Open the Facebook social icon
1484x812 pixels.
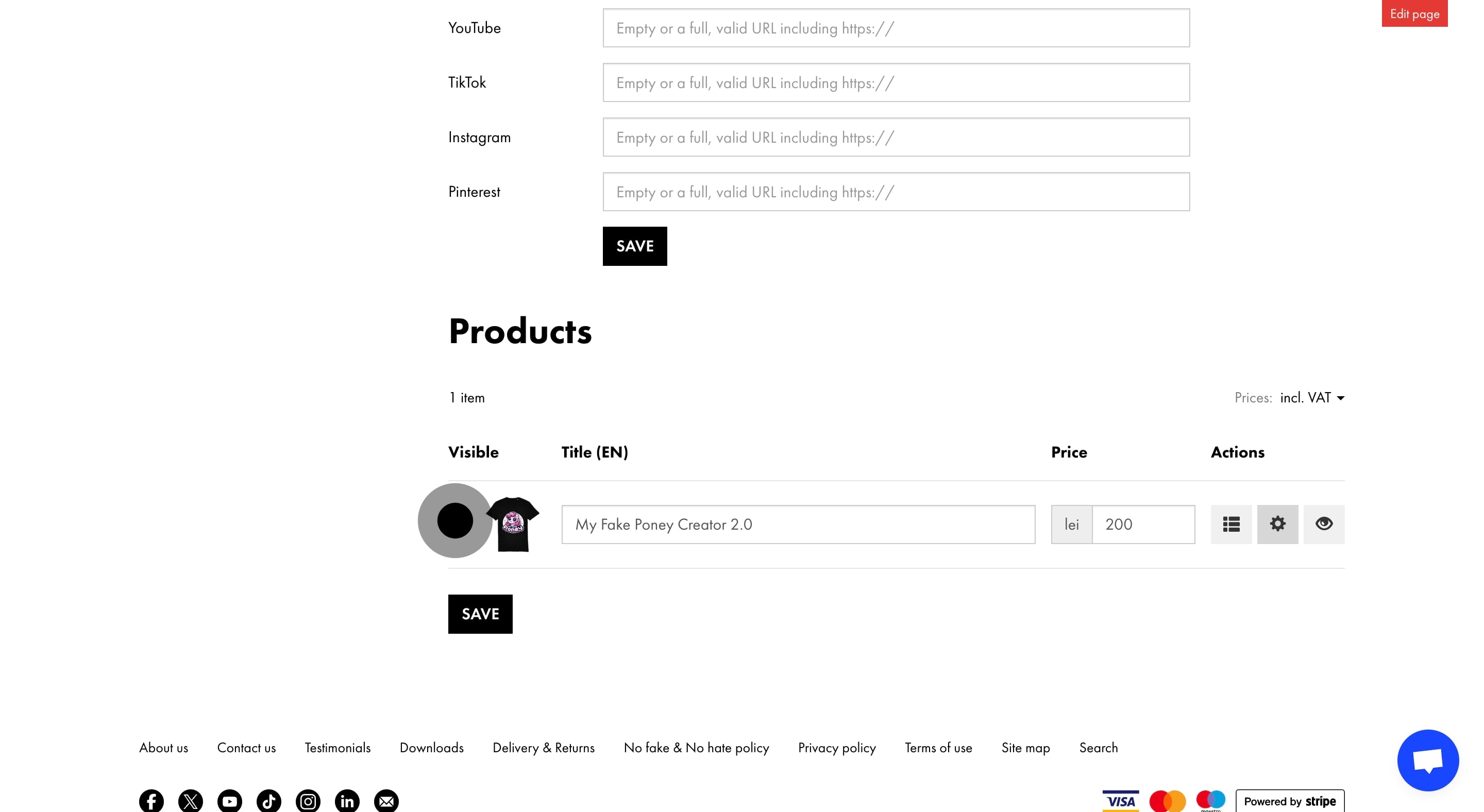coord(151,801)
